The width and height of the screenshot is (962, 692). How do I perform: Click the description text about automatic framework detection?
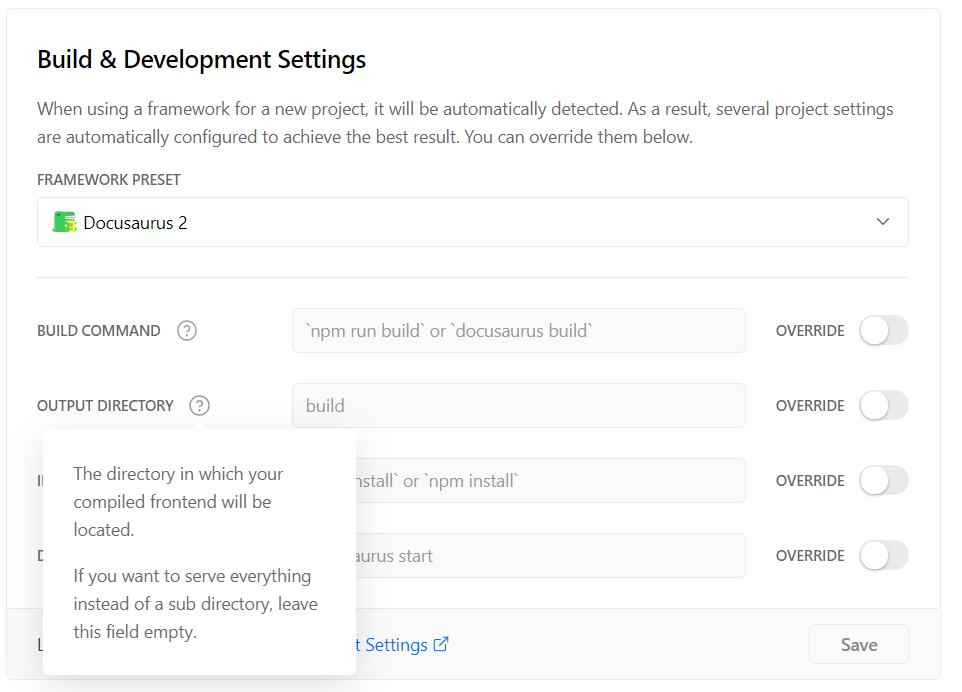(x=465, y=123)
